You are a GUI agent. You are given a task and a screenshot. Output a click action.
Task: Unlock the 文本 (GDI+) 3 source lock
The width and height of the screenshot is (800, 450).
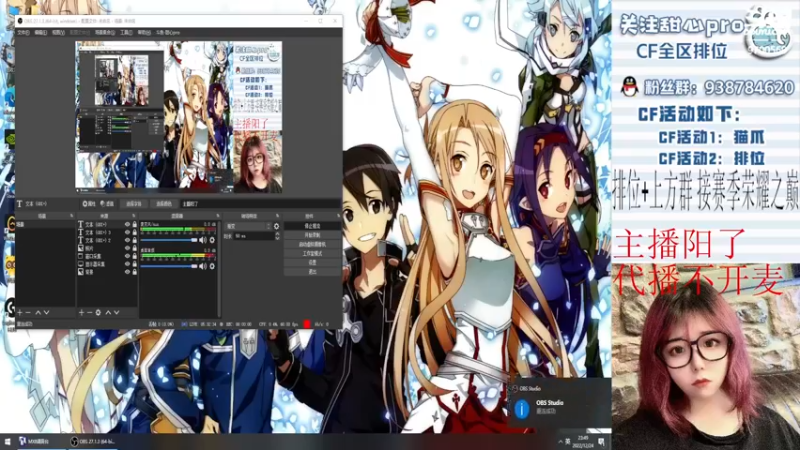135,232
